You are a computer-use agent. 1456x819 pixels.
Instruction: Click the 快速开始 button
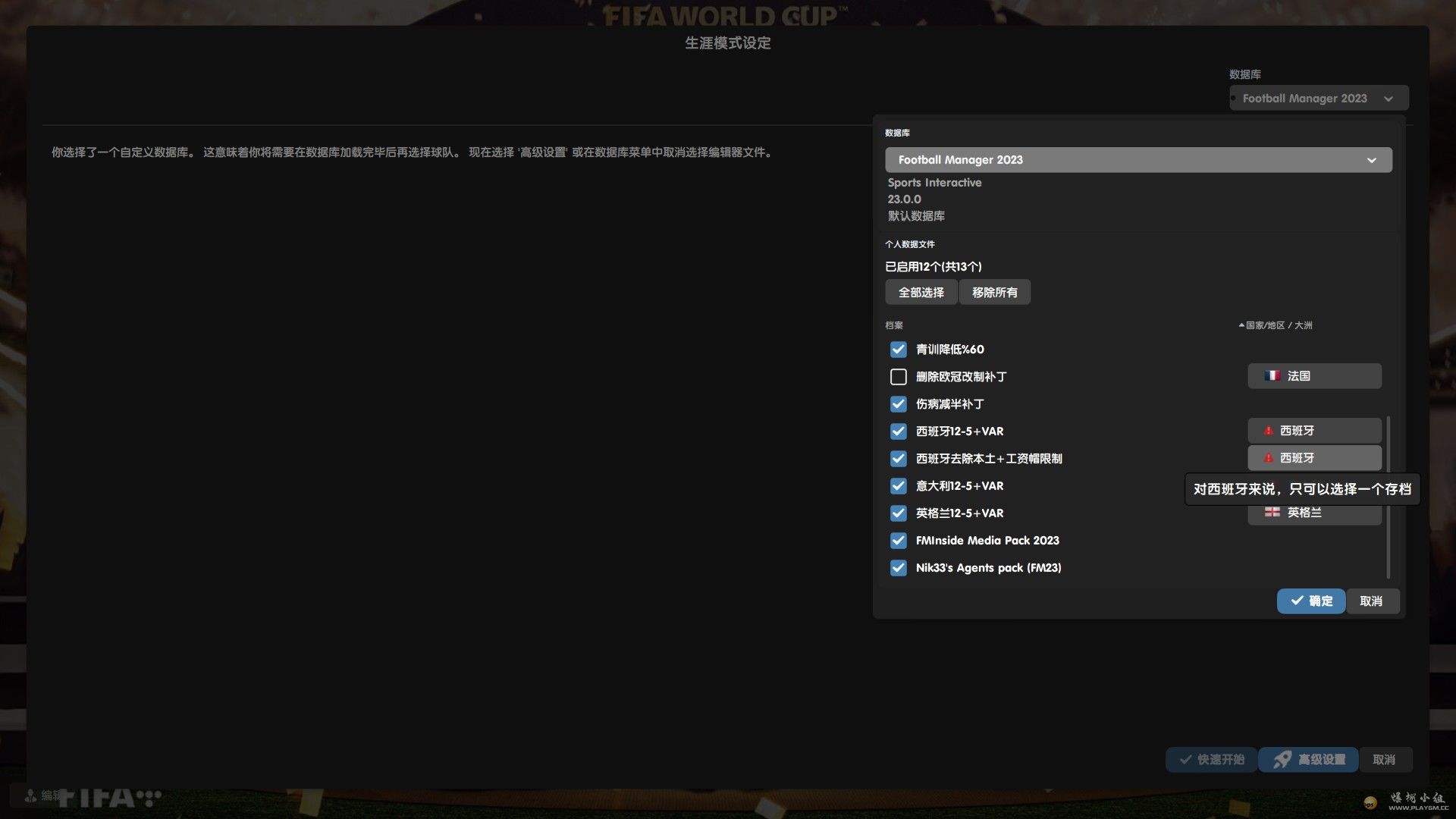(1211, 759)
